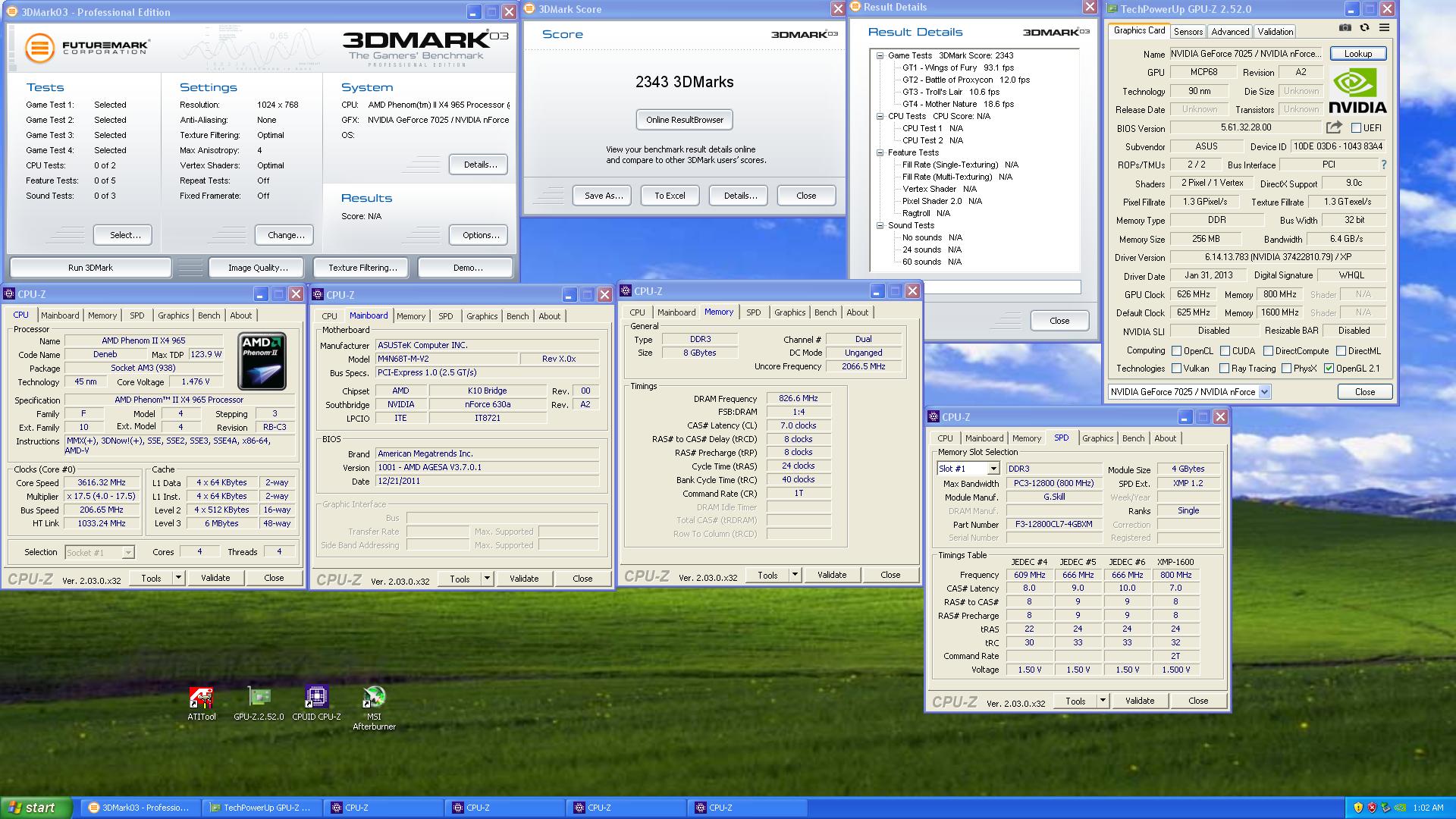Open Bench tab in CPU-Z CPU window
The width and height of the screenshot is (1456, 819).
pos(209,315)
